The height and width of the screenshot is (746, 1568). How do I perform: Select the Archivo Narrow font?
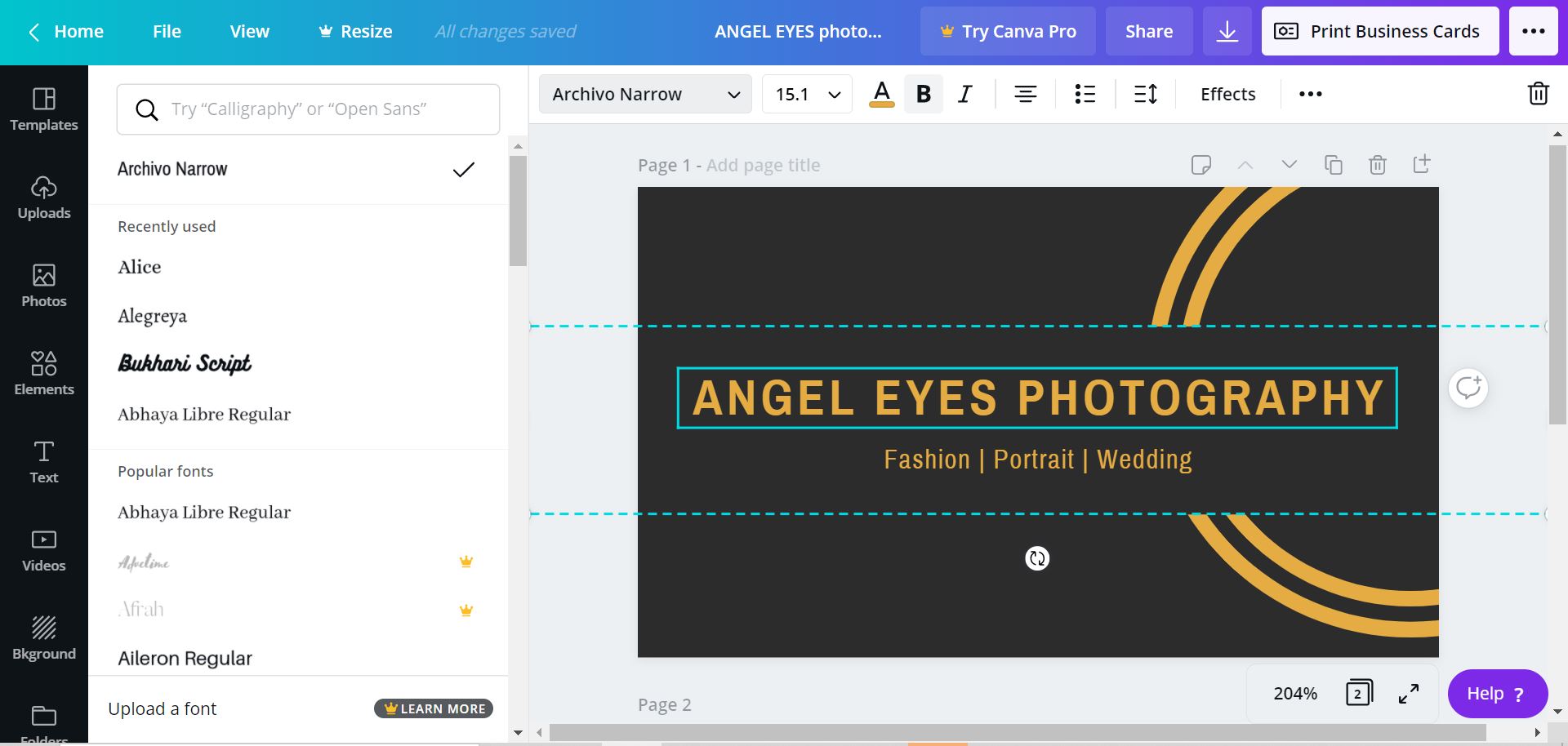coord(297,169)
